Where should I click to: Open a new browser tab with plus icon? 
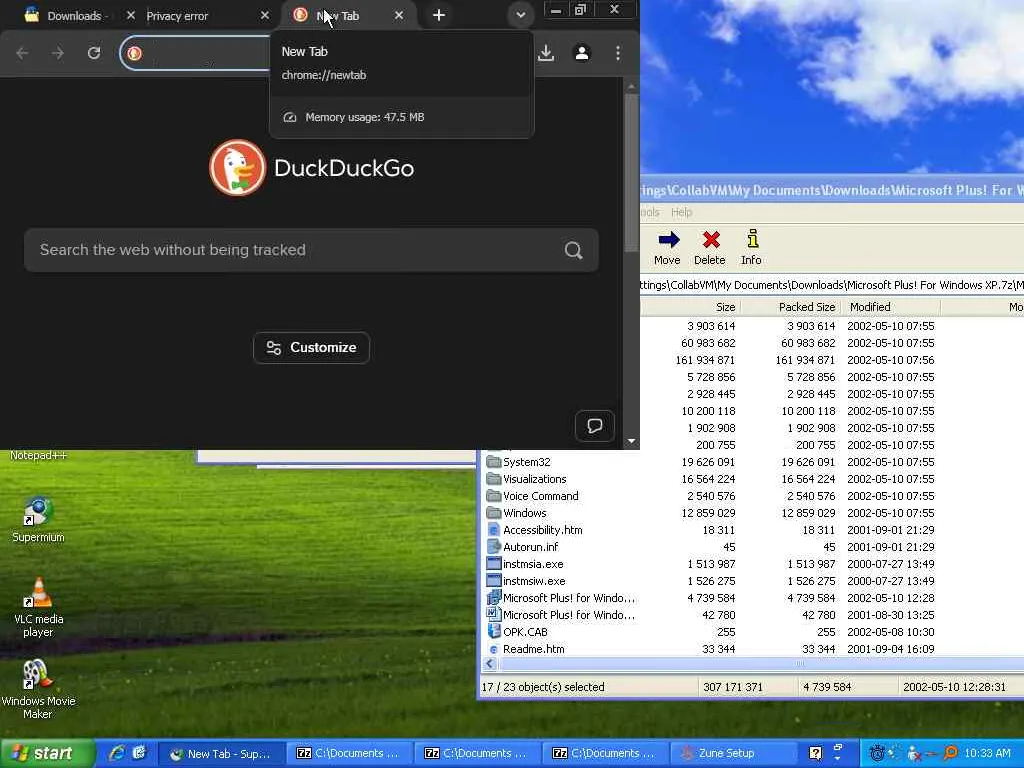pos(439,15)
